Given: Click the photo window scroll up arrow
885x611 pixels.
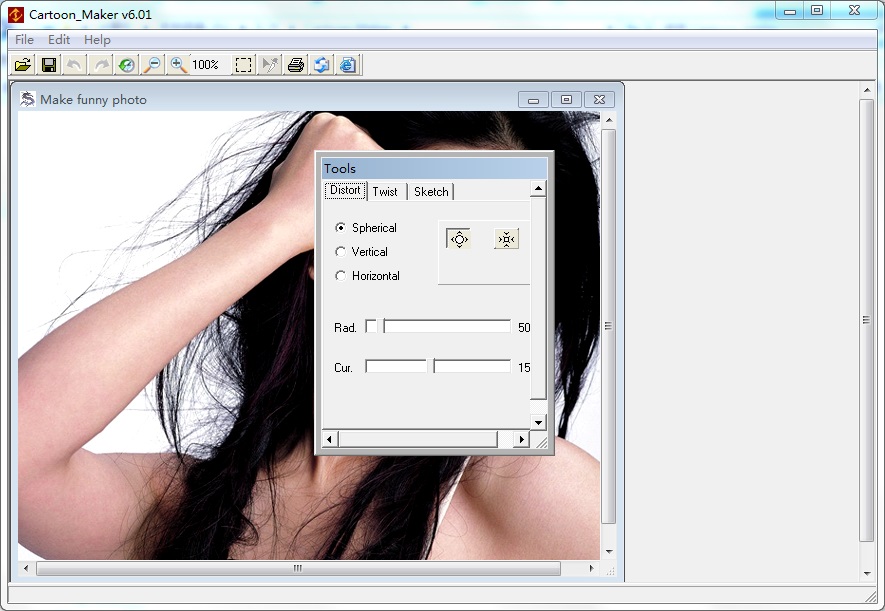Looking at the screenshot, I should (608, 120).
